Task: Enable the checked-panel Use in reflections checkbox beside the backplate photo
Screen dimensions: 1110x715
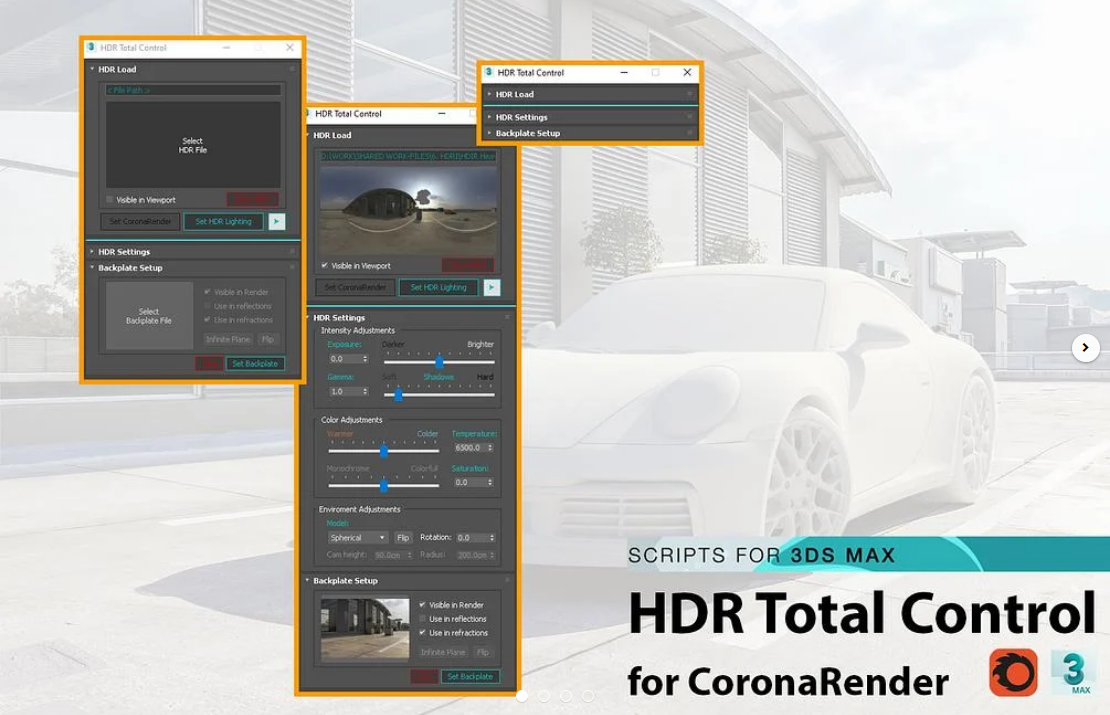Action: (x=423, y=619)
